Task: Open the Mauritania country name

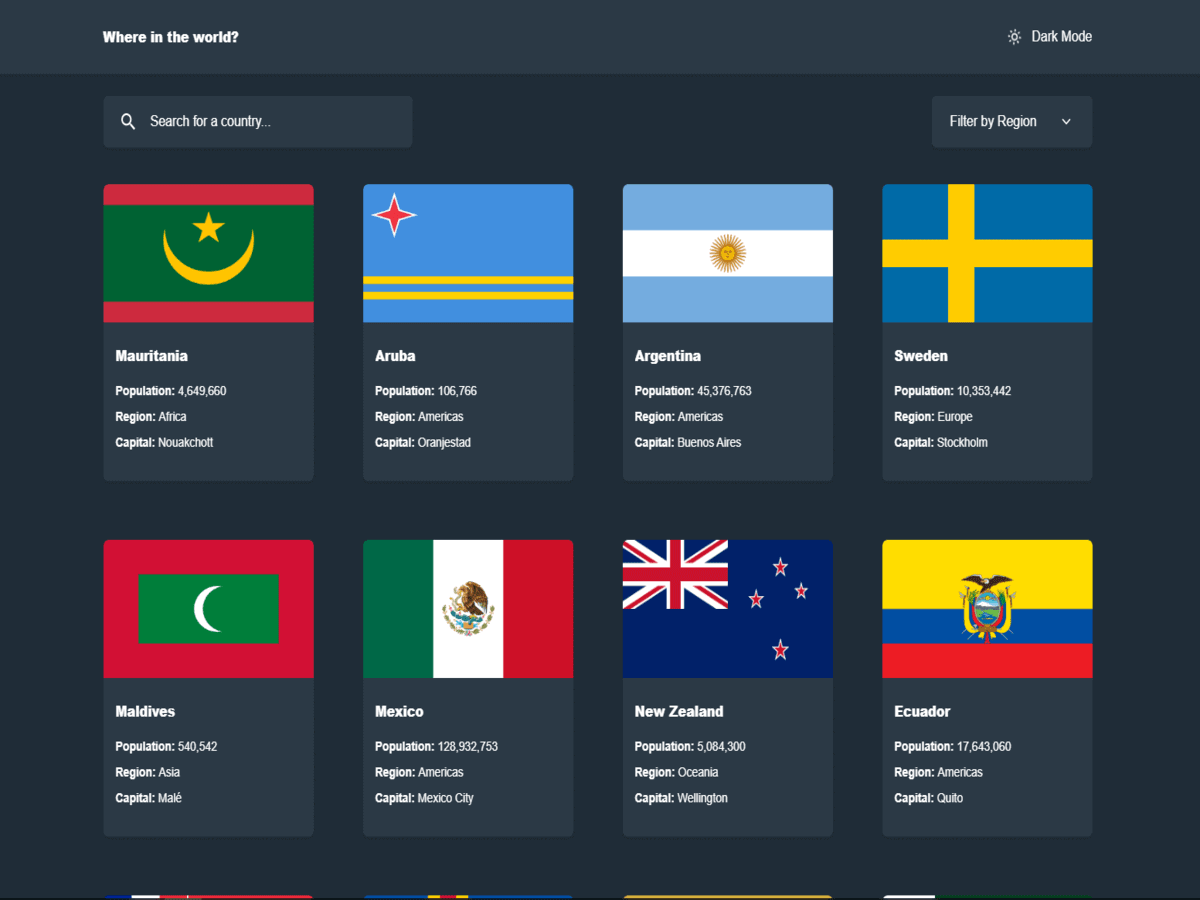Action: pyautogui.click(x=151, y=356)
